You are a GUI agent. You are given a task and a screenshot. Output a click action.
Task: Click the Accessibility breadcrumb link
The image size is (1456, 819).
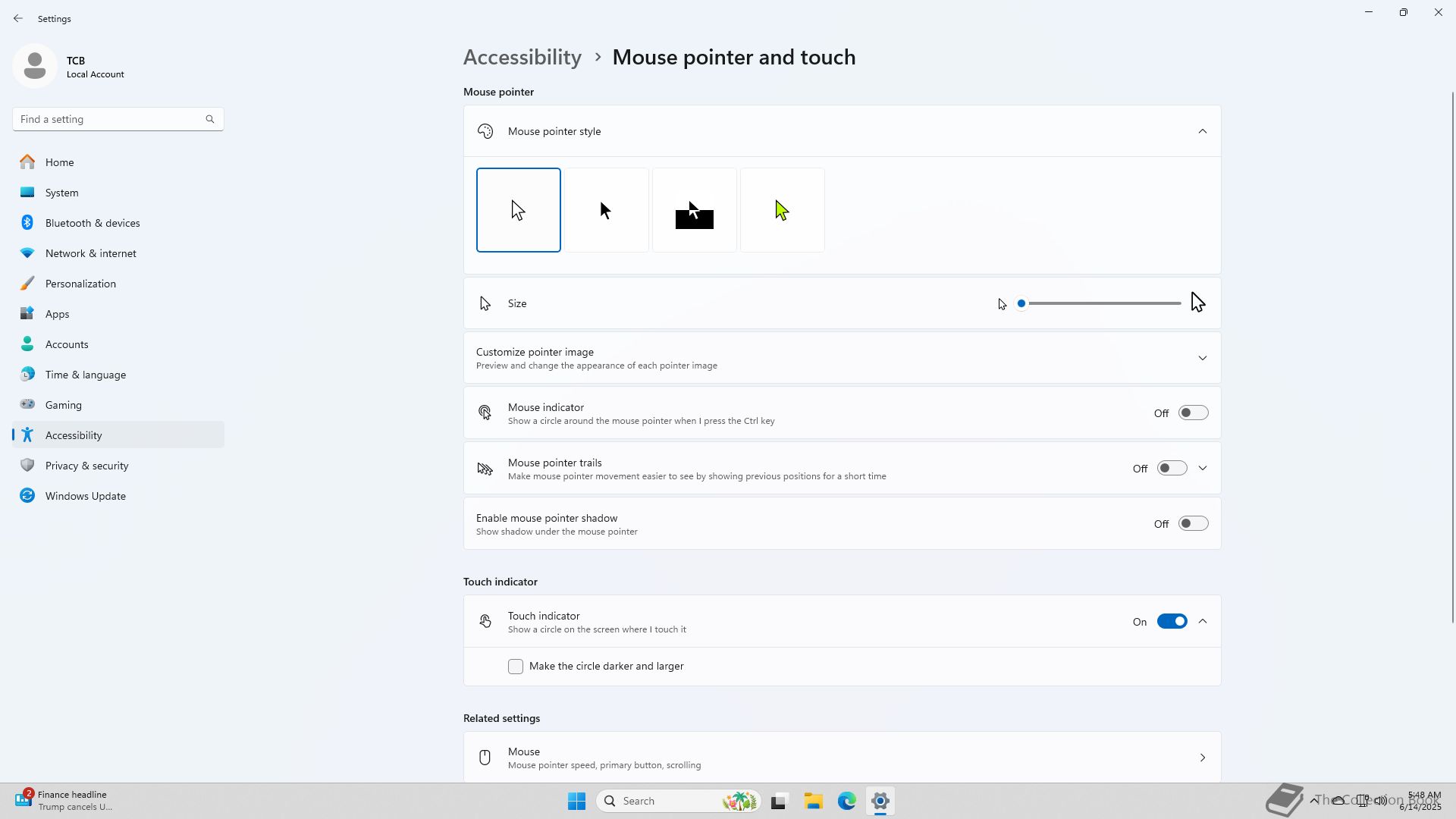coord(522,58)
